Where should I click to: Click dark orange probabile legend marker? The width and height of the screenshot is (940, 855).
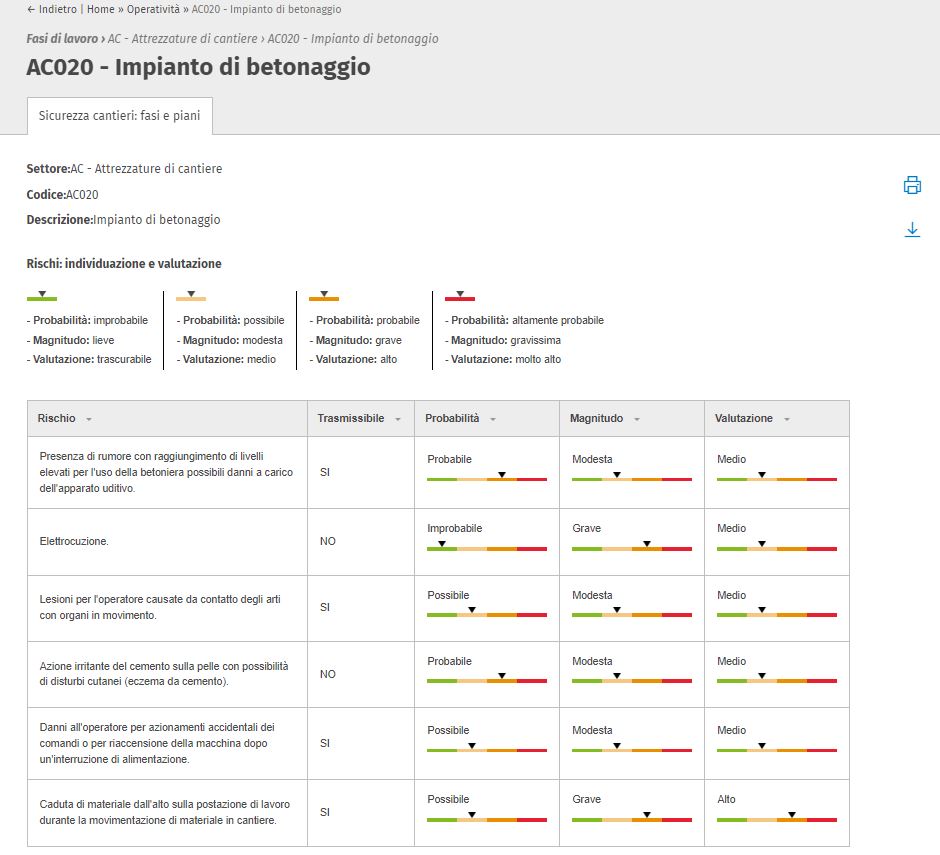pos(324,297)
